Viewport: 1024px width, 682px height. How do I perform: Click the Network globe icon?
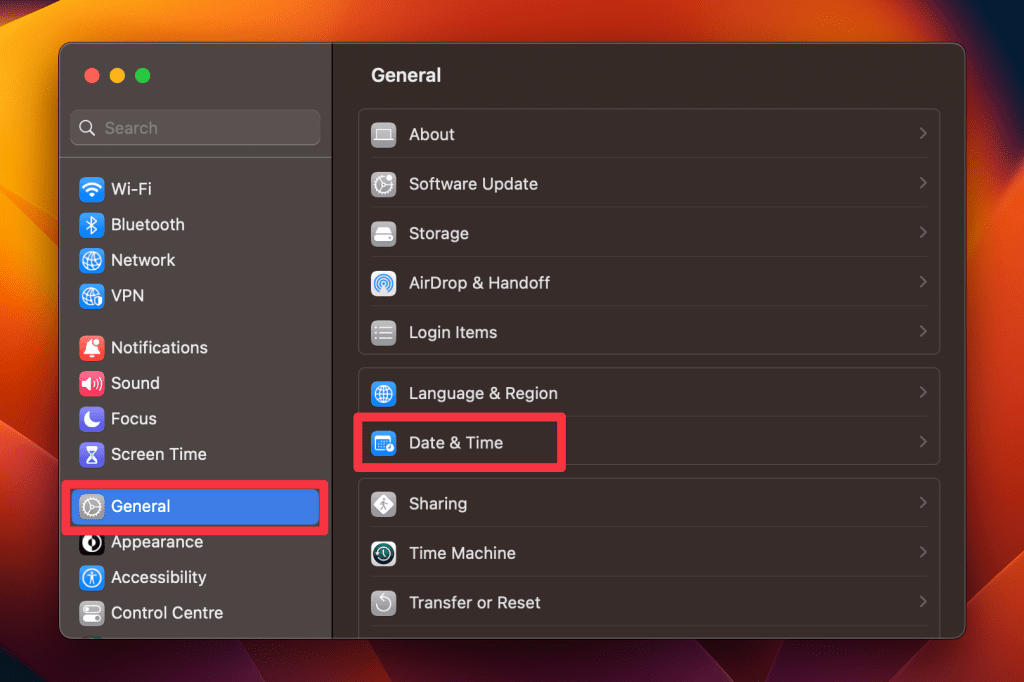[x=91, y=261]
